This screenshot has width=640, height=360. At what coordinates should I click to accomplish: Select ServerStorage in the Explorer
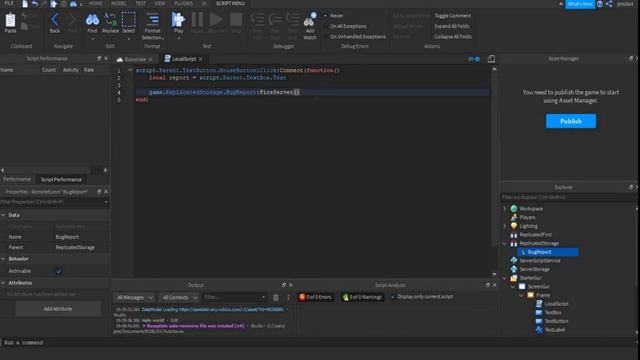coord(534,269)
